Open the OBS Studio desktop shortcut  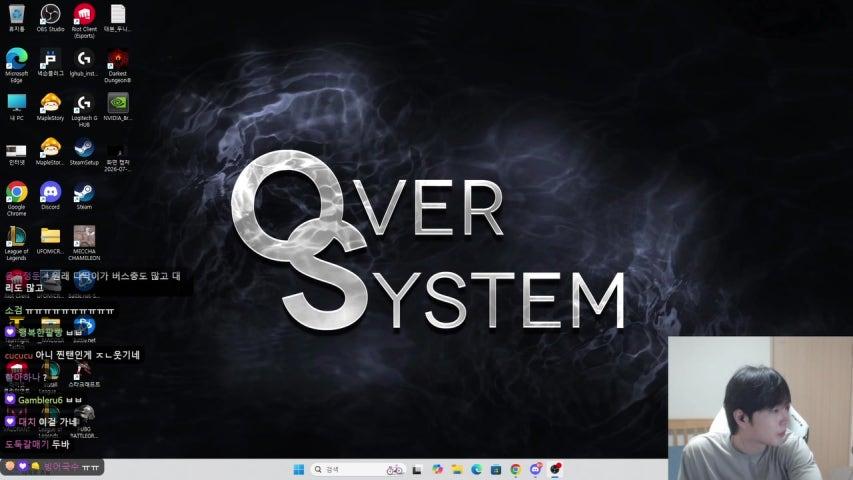click(50, 17)
